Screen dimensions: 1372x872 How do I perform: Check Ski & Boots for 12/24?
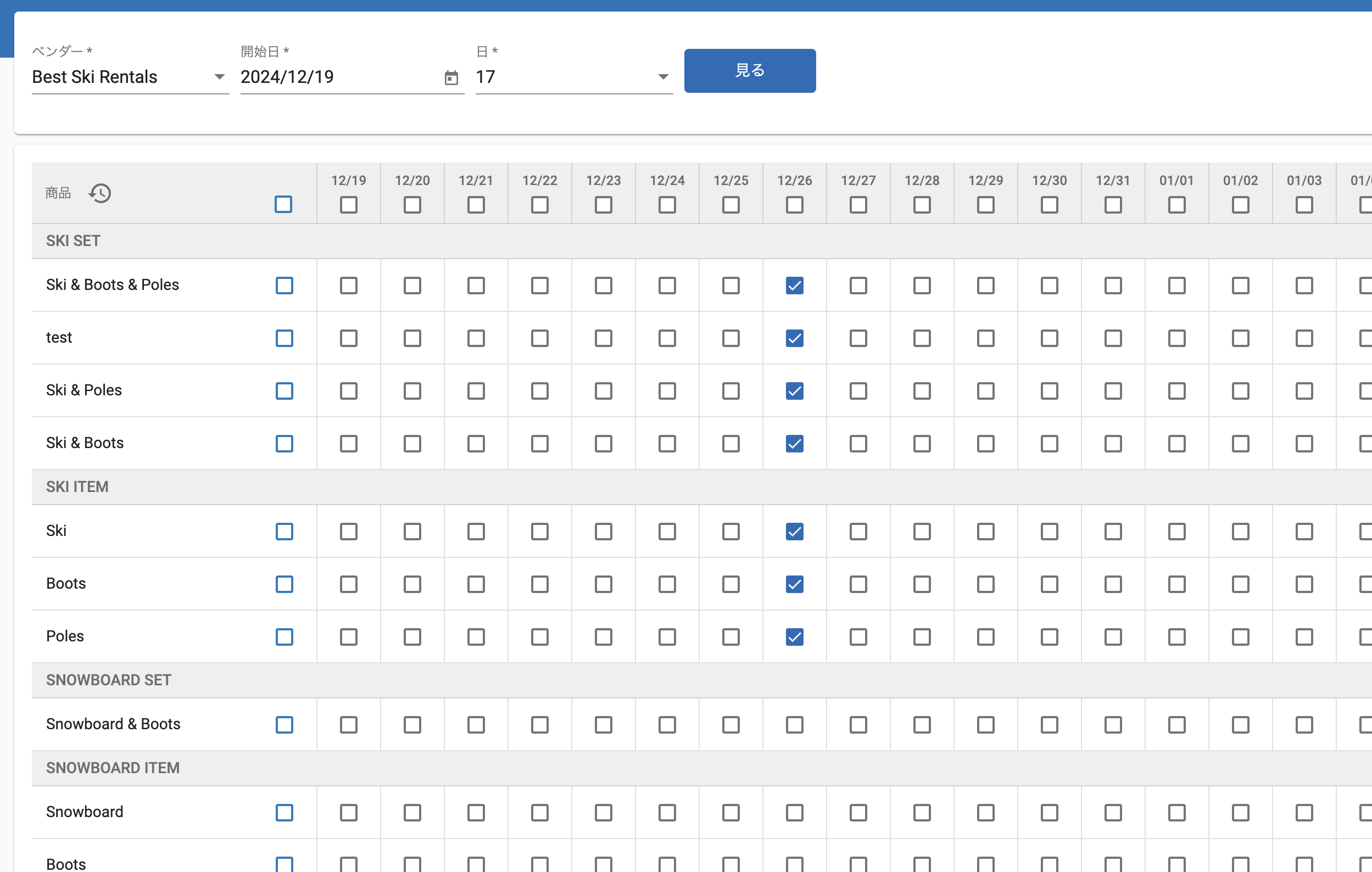point(667,444)
